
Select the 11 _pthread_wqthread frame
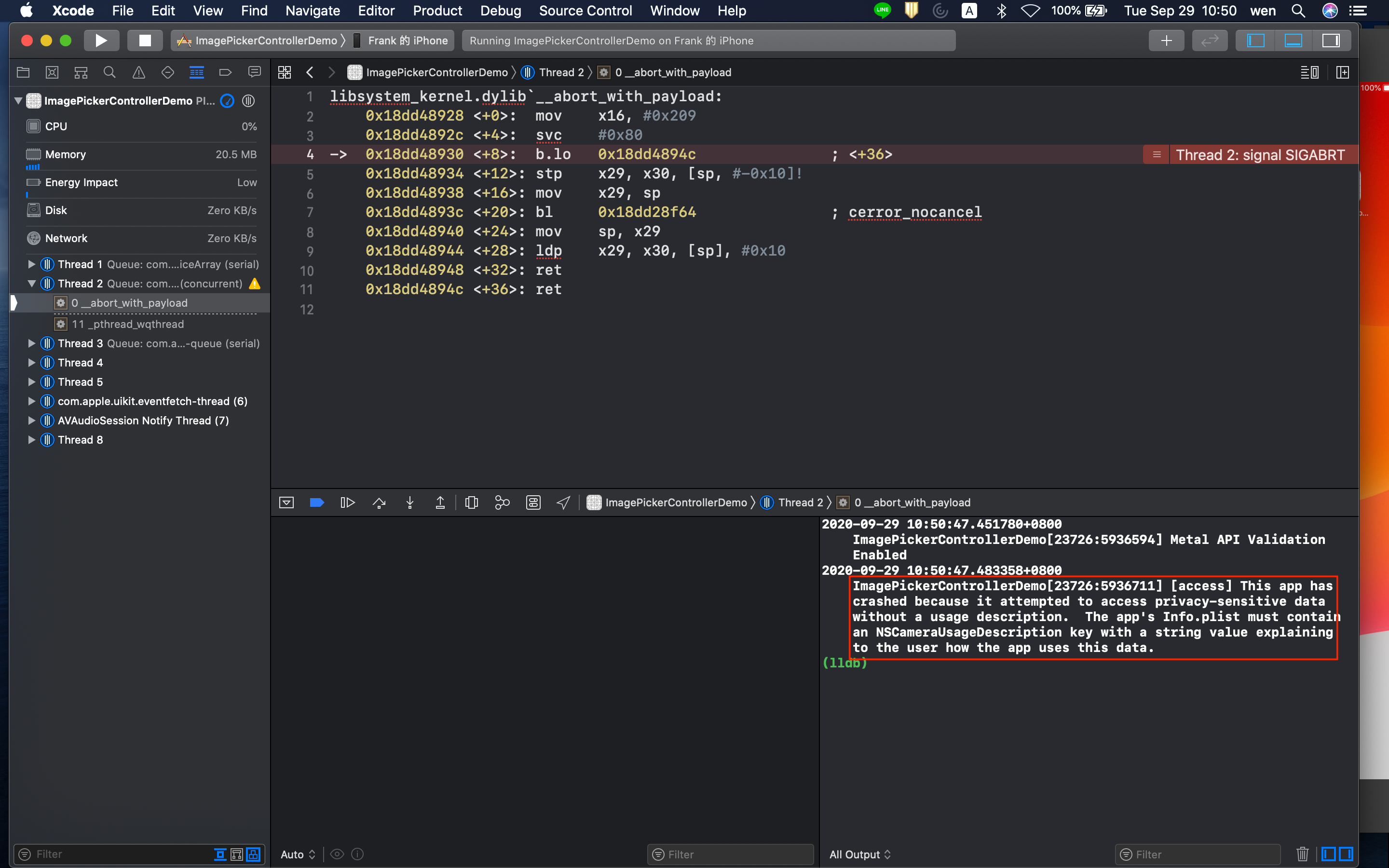[140, 325]
